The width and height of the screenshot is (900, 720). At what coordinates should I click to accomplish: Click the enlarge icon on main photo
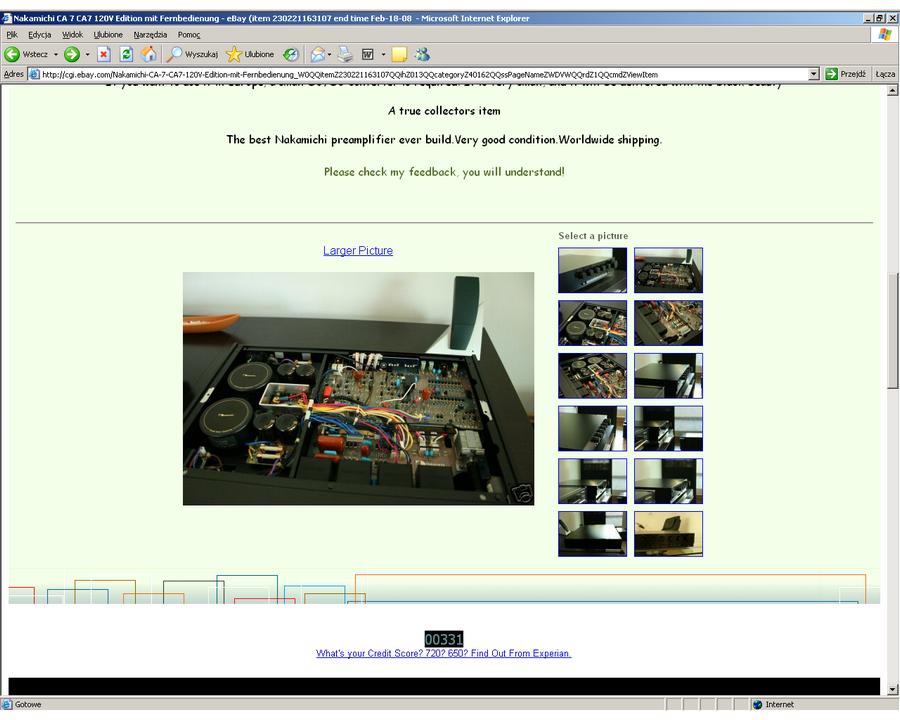coord(521,493)
